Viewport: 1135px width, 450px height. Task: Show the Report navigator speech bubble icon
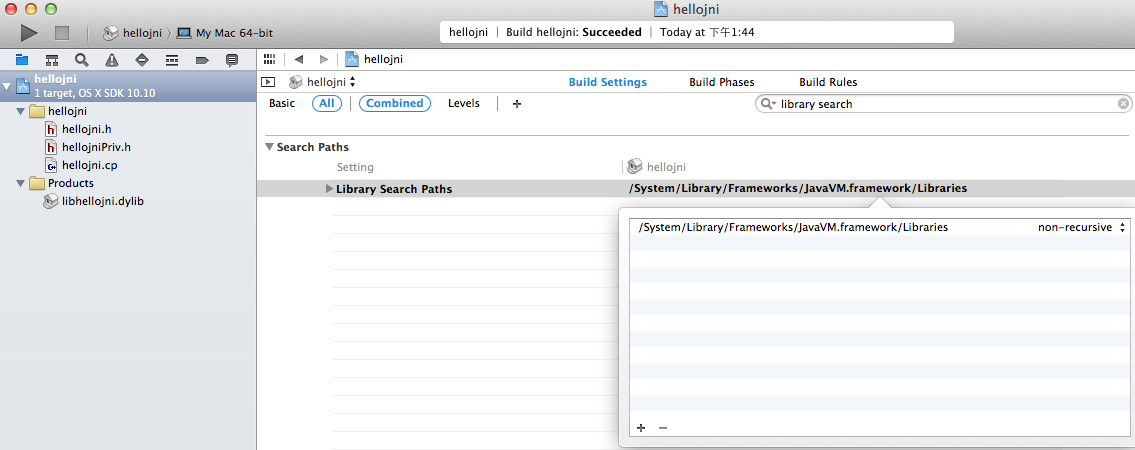pyautogui.click(x=232, y=60)
